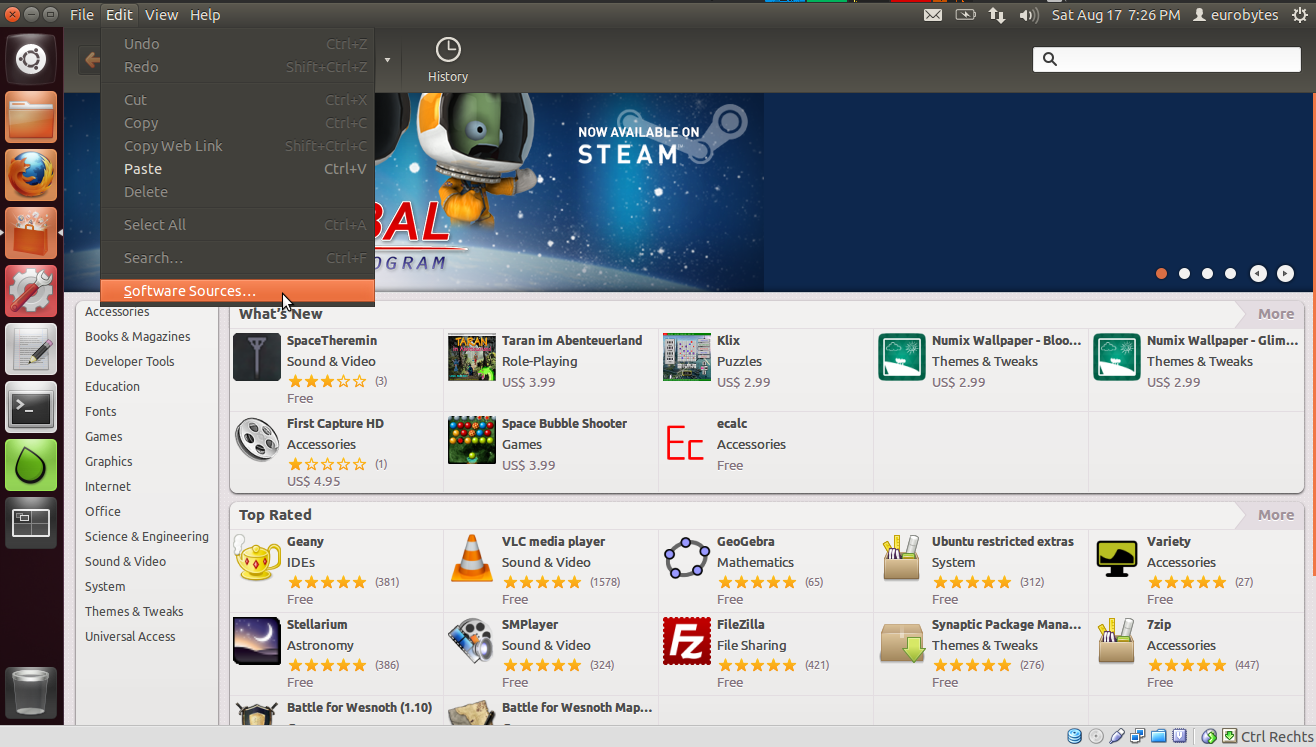Click the SpaceTheremin app icon
Viewport: 1316px width, 747px height.
tap(257, 358)
